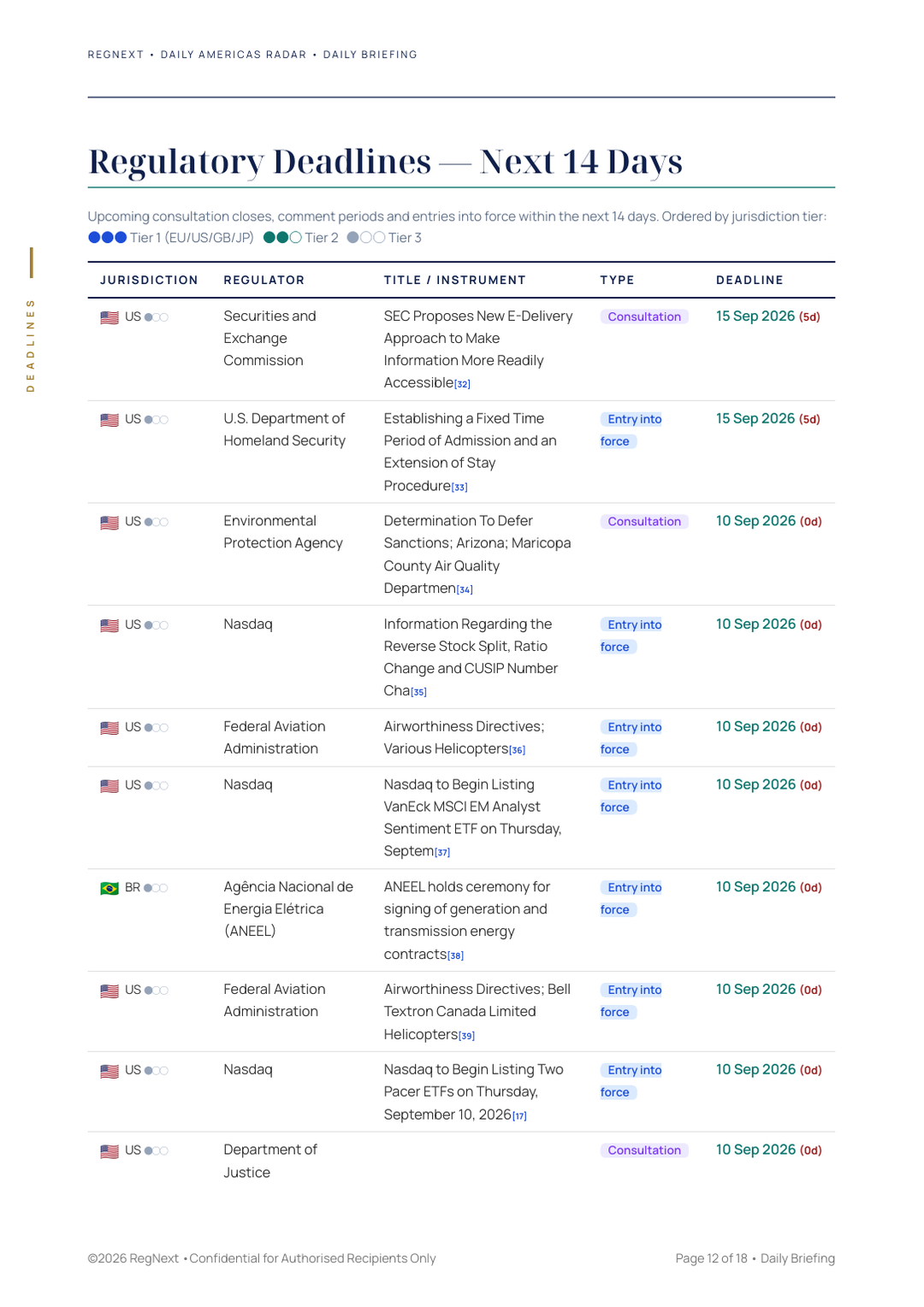Click the Tier 3 grey dots legend icon
The image size is (924, 1307).
[366, 238]
